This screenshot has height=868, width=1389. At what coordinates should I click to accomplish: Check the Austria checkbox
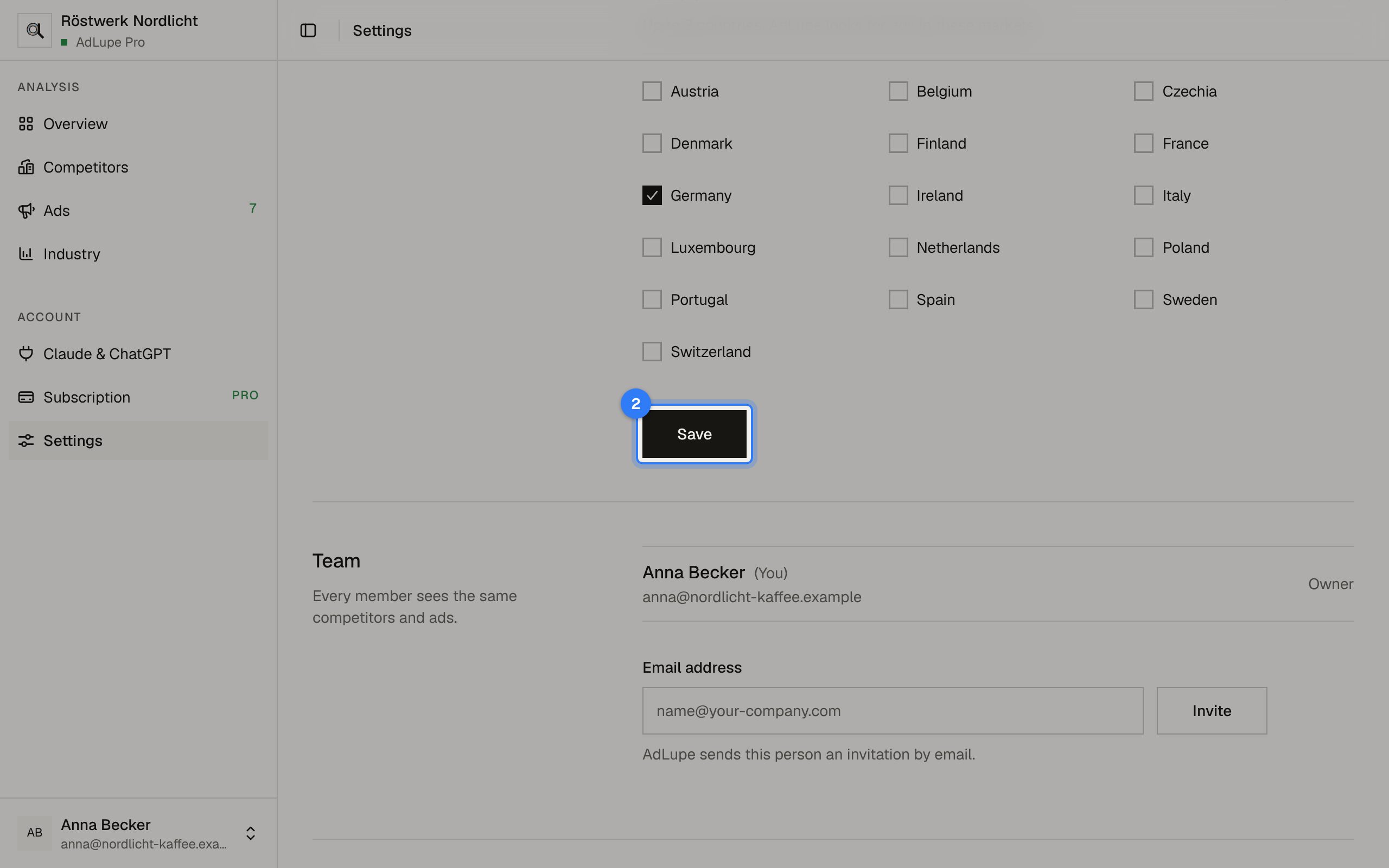(652, 91)
